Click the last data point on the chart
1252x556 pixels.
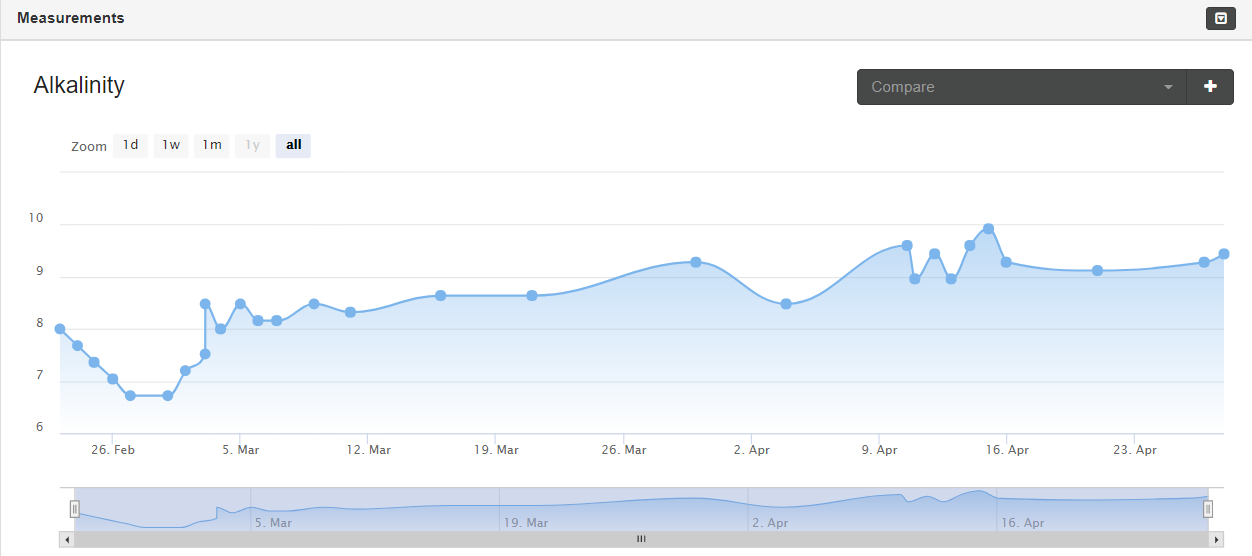pyautogui.click(x=1223, y=254)
